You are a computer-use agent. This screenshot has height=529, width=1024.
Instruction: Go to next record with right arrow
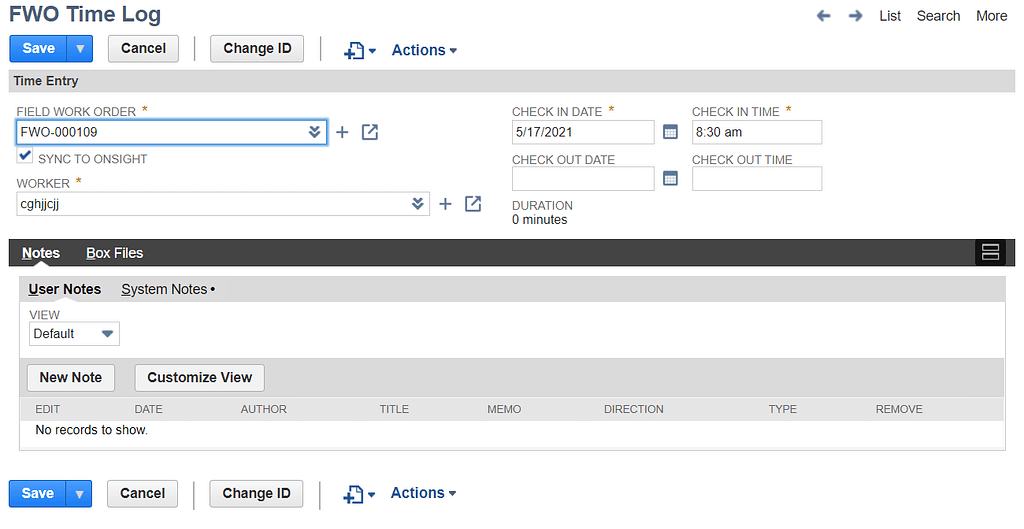tap(856, 16)
